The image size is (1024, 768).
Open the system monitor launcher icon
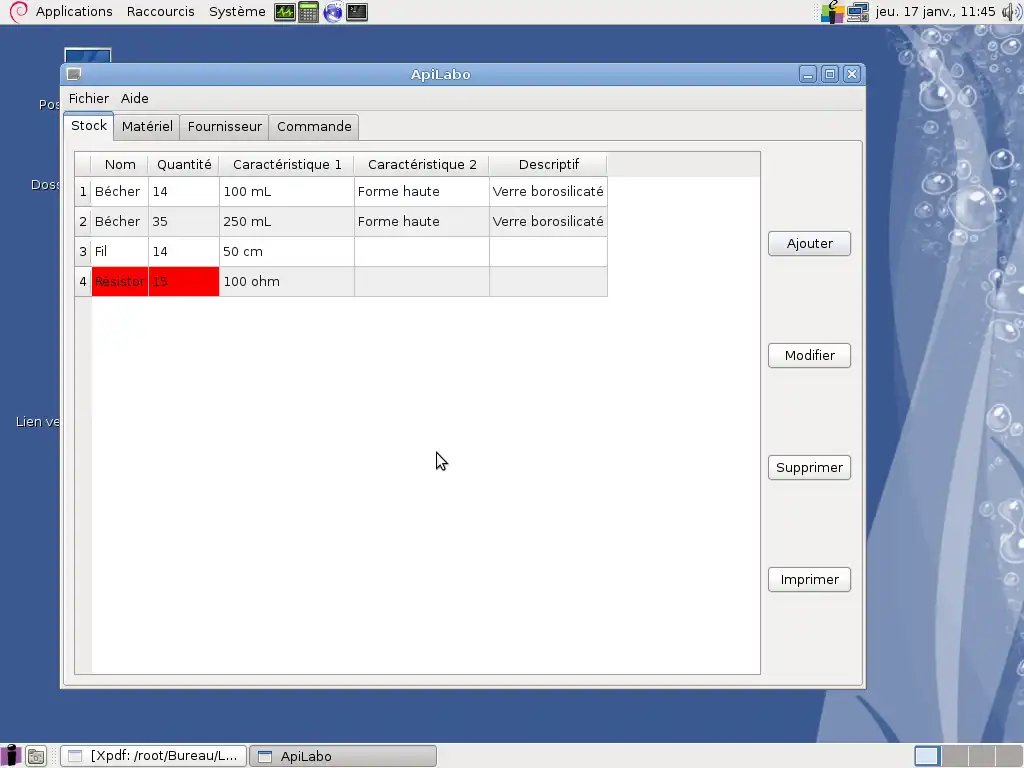point(284,12)
